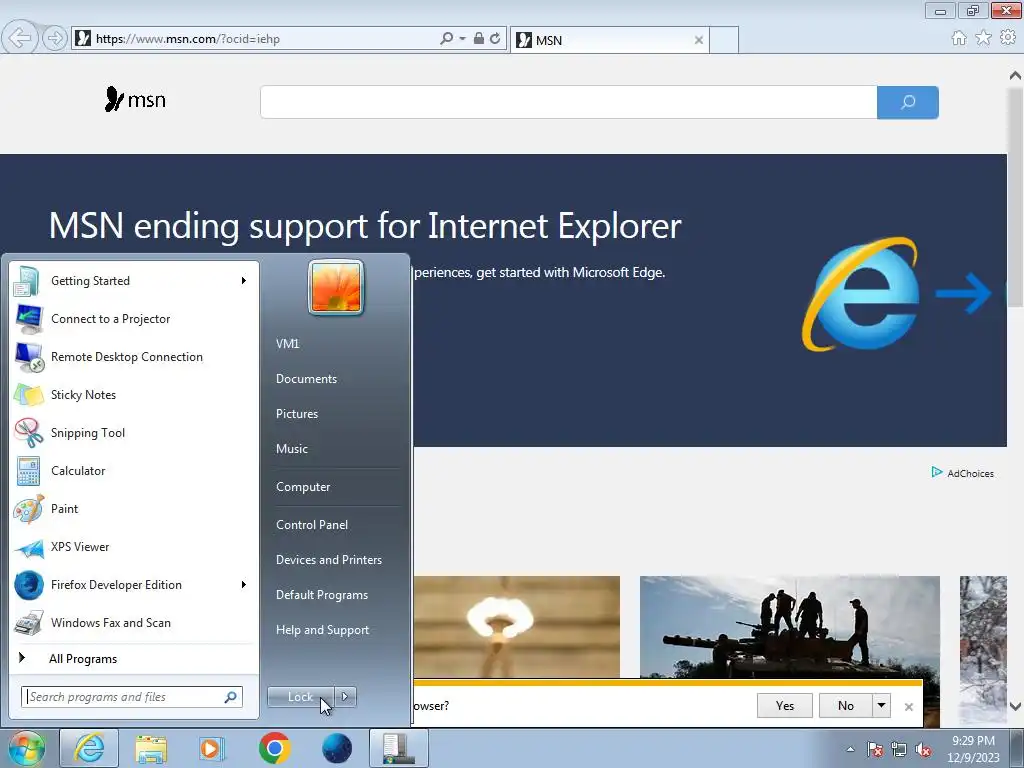The image size is (1024, 768).
Task: Open a new blank tab
Action: 724,40
